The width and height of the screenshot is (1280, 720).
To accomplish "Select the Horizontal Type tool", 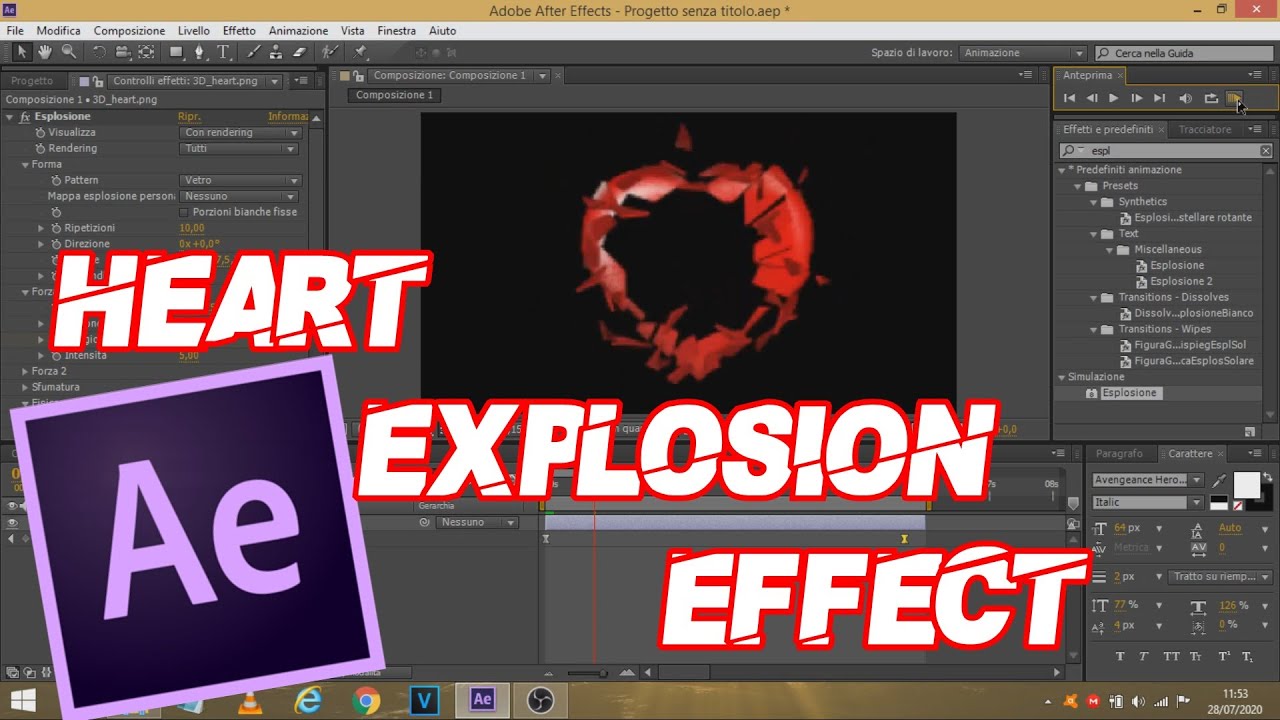I will click(223, 52).
